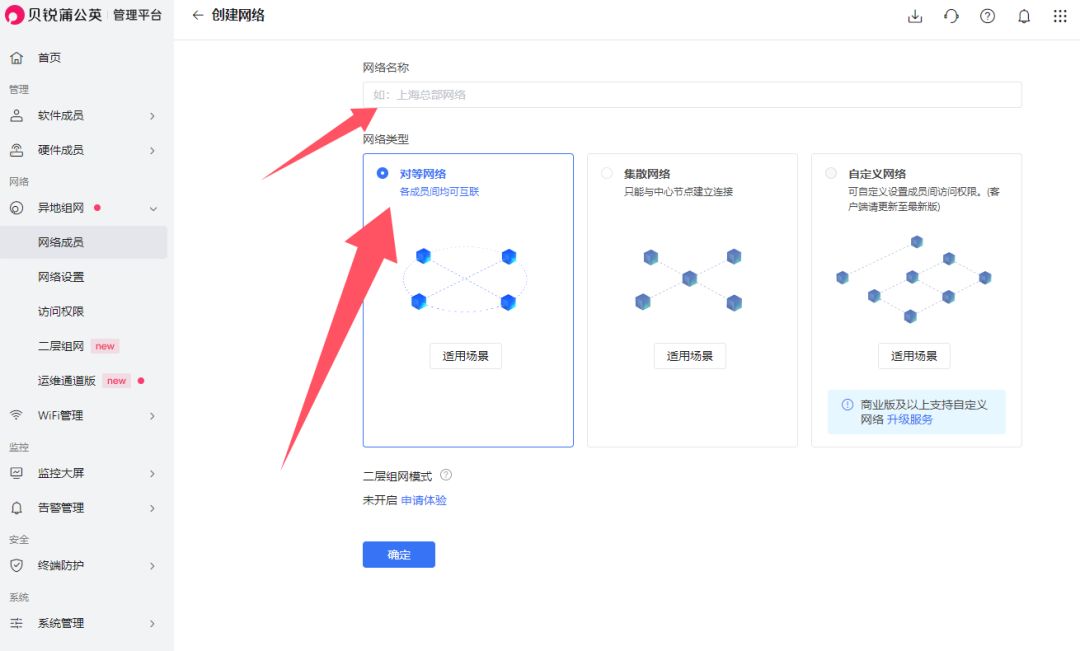Click the download icon in top bar

point(914,16)
